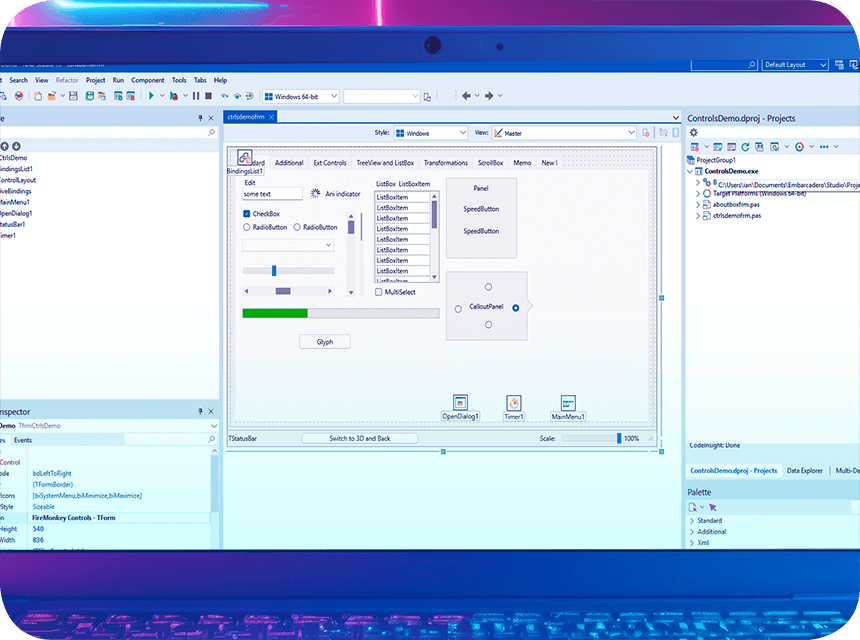This screenshot has height=640, width=860.
Task: Expand Standard category in Palette
Action: [x=692, y=520]
